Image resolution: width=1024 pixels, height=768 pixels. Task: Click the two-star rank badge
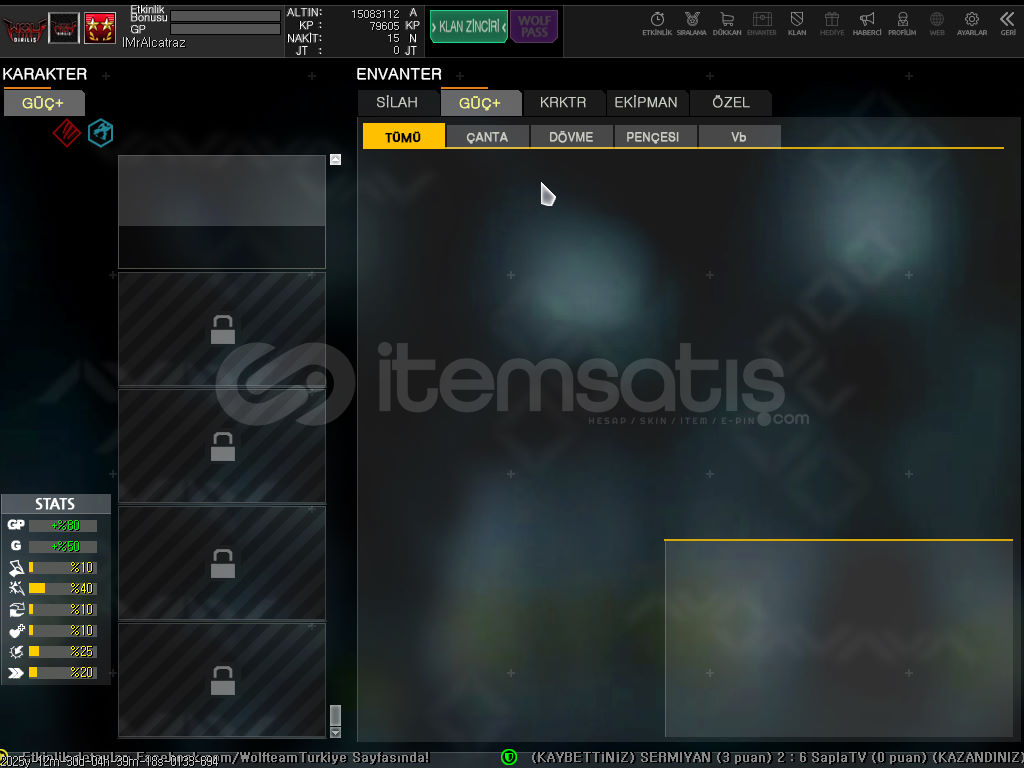99,27
